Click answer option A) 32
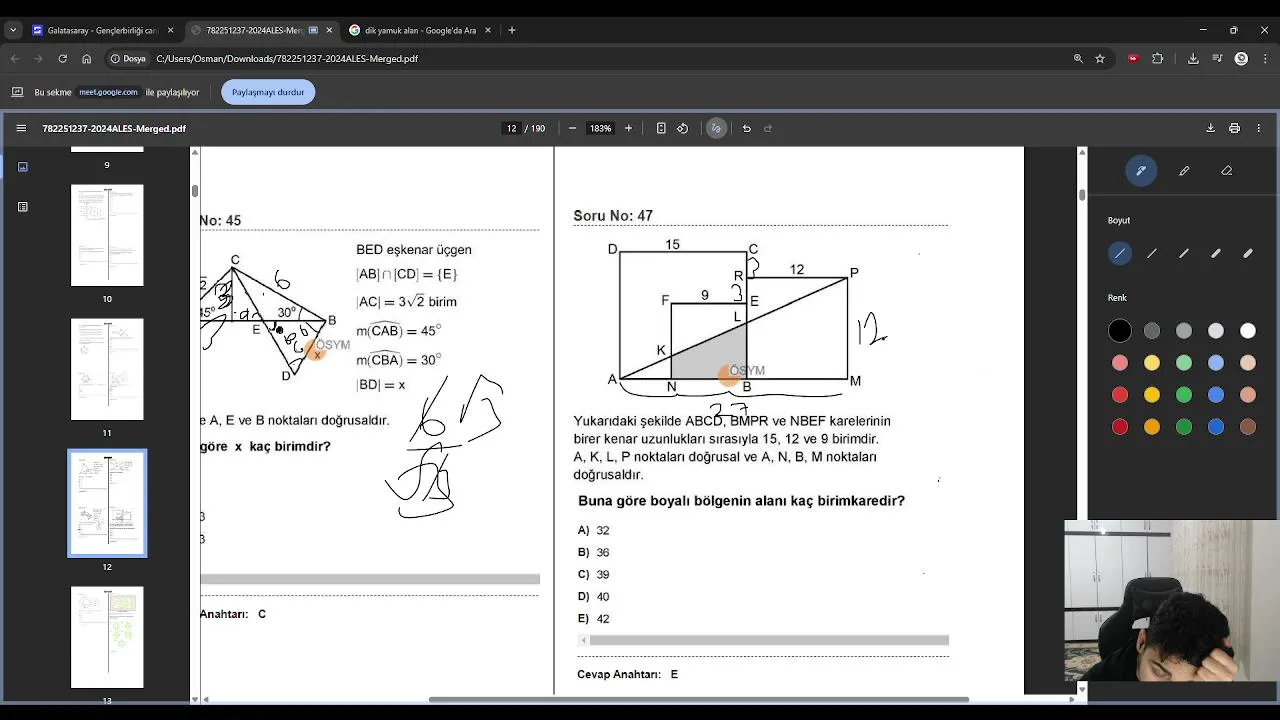Image resolution: width=1280 pixels, height=720 pixels. [x=594, y=531]
